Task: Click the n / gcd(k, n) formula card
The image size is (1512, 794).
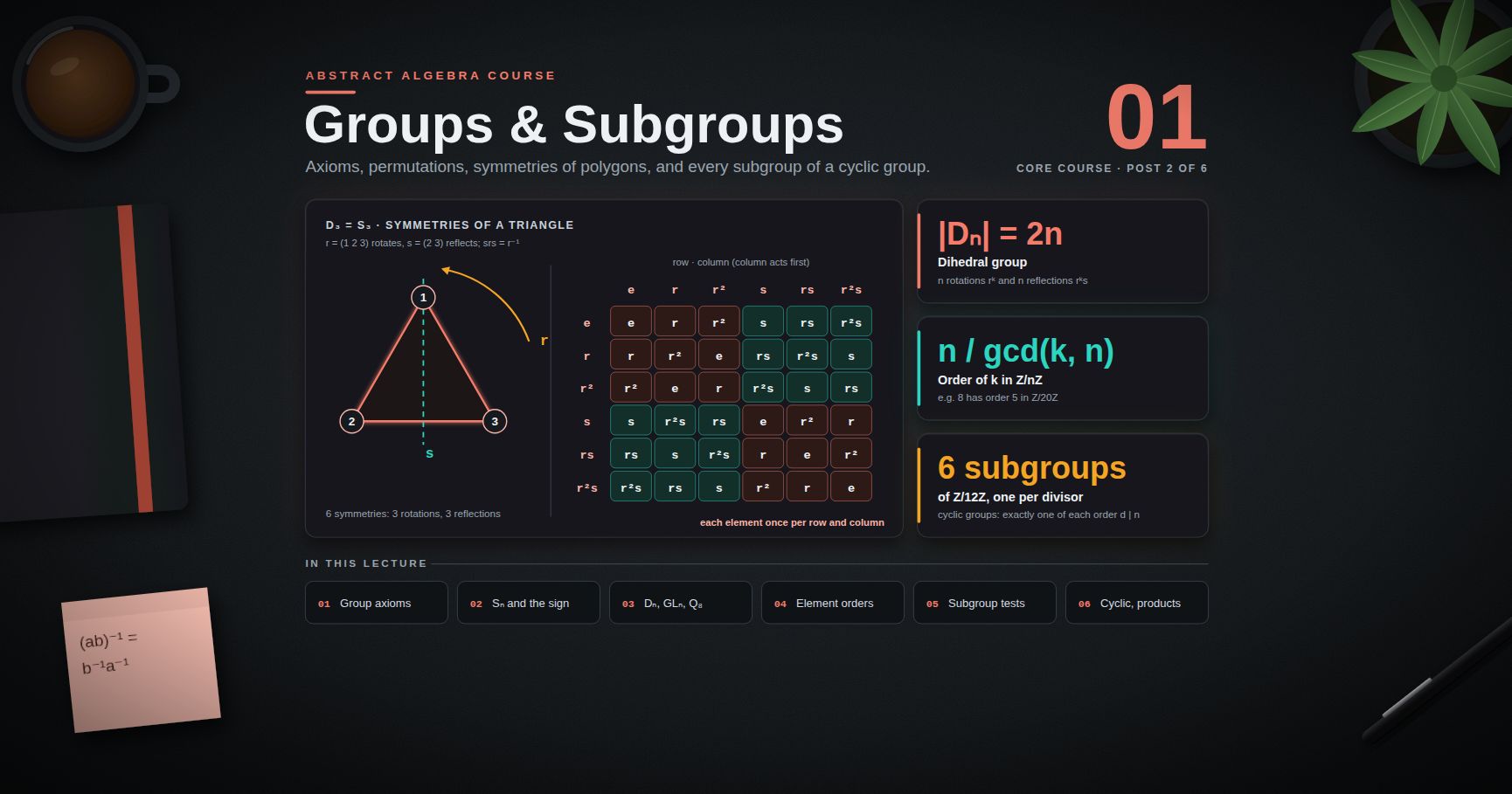Action: tap(1063, 369)
